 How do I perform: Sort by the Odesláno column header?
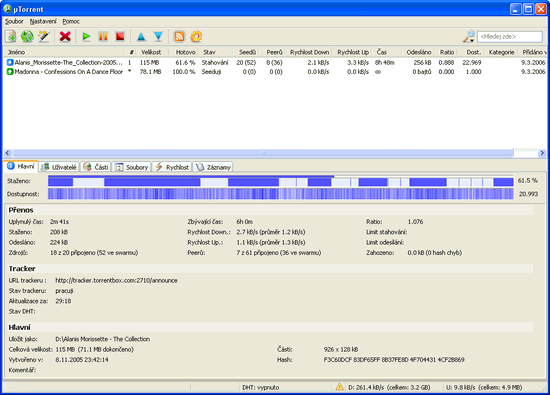click(419, 52)
